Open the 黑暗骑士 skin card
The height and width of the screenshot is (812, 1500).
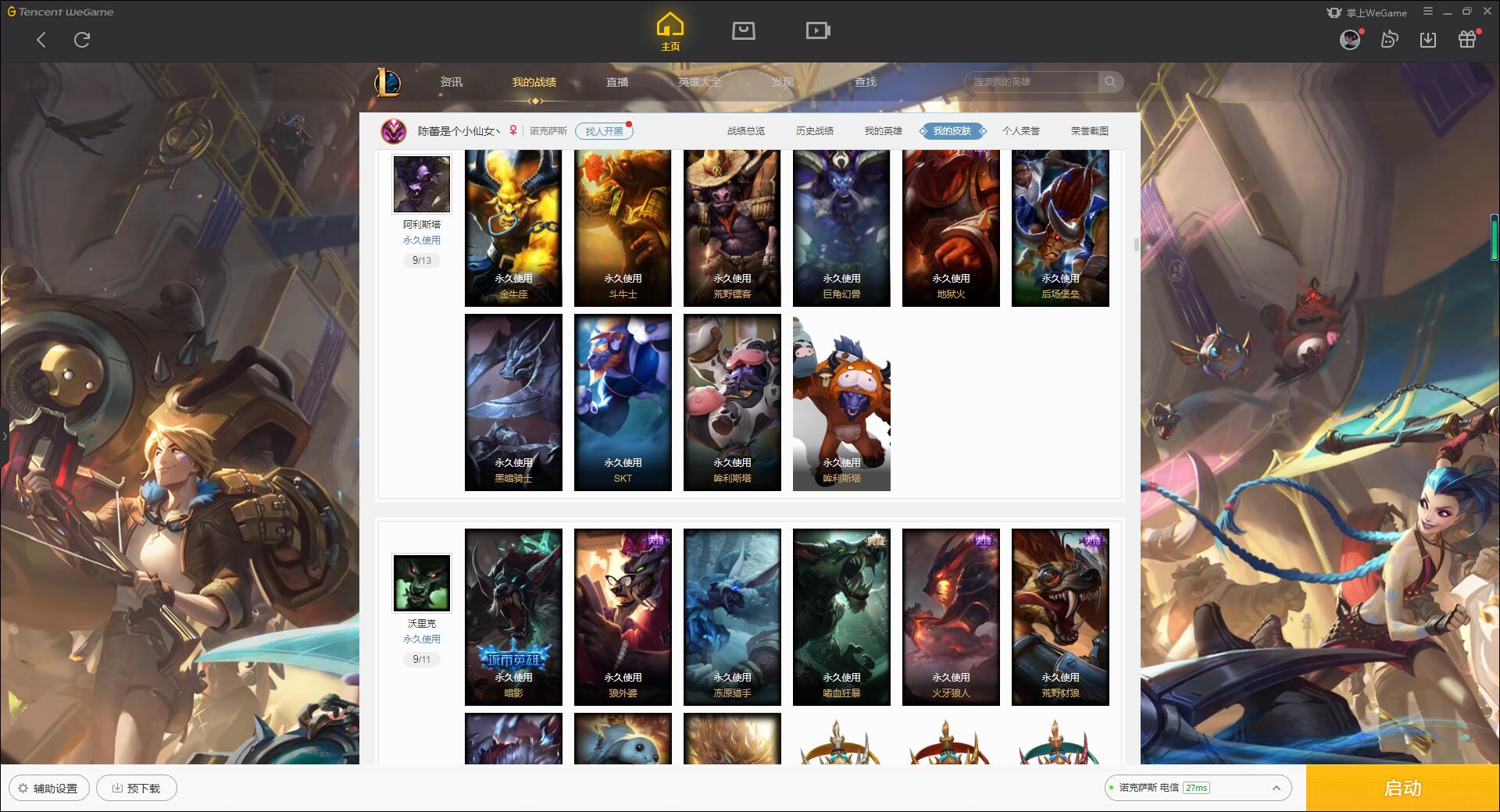click(513, 402)
